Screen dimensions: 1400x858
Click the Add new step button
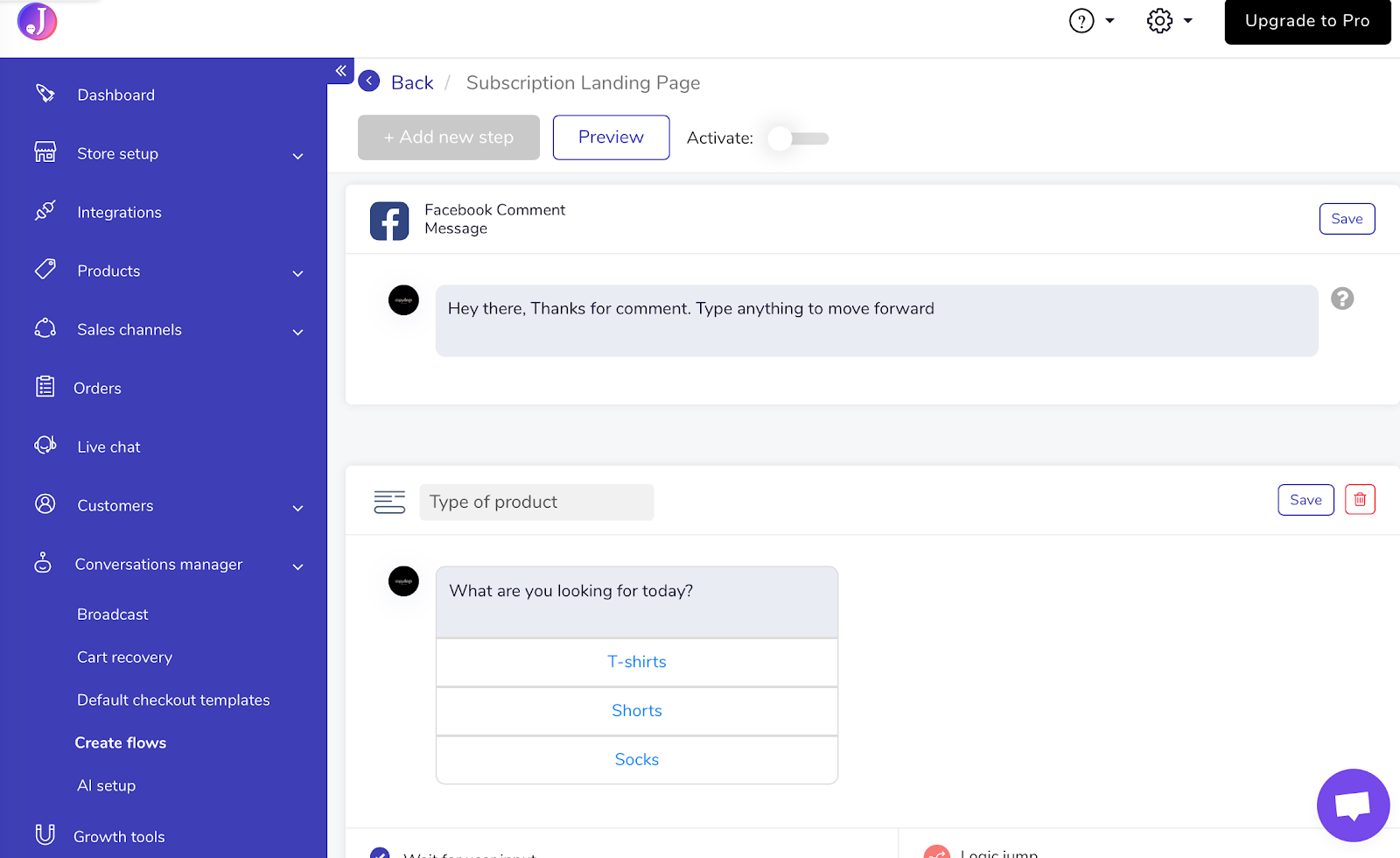coord(449,137)
